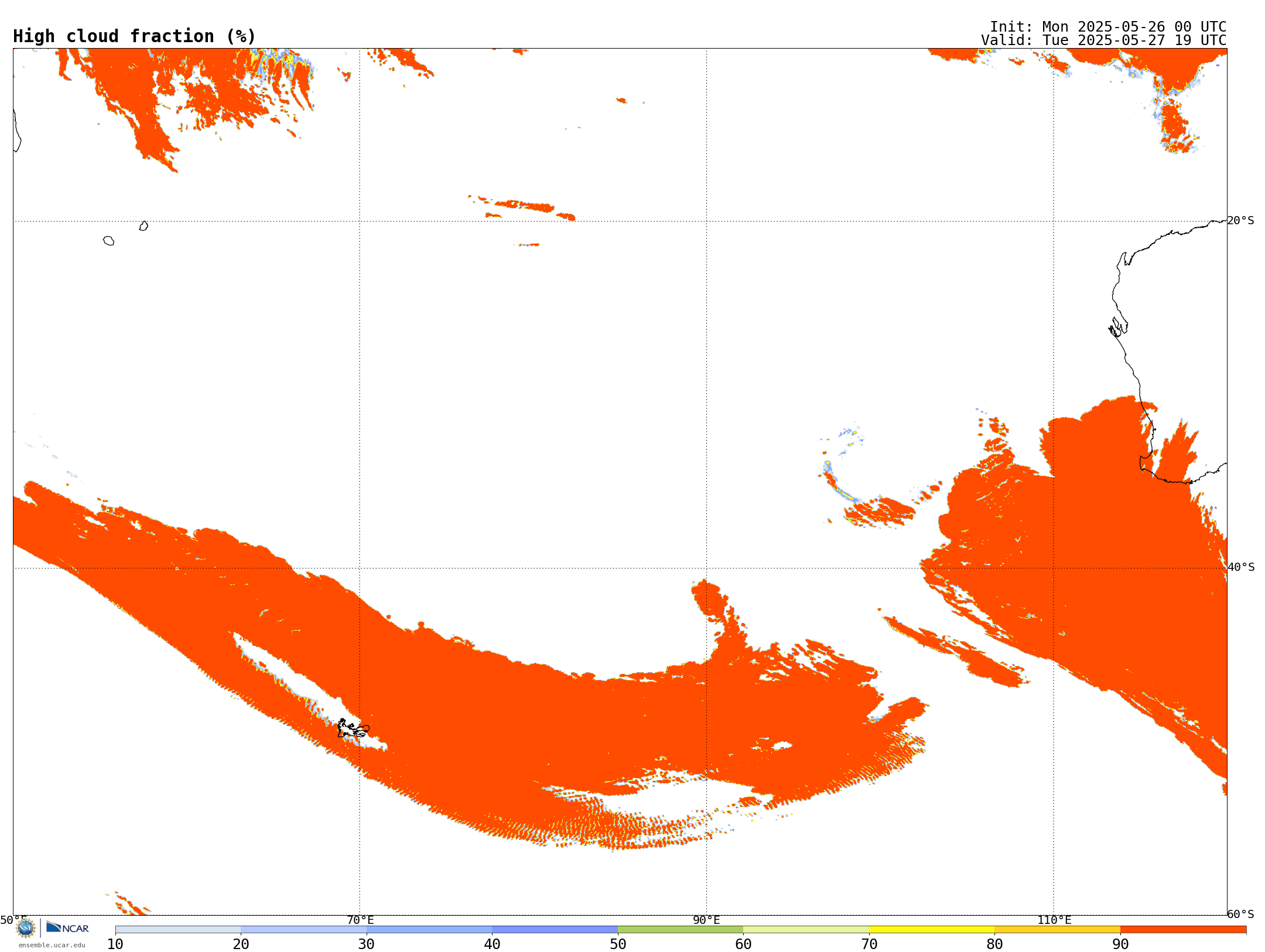Click Shark Bay on the Australian coastline

(1118, 327)
